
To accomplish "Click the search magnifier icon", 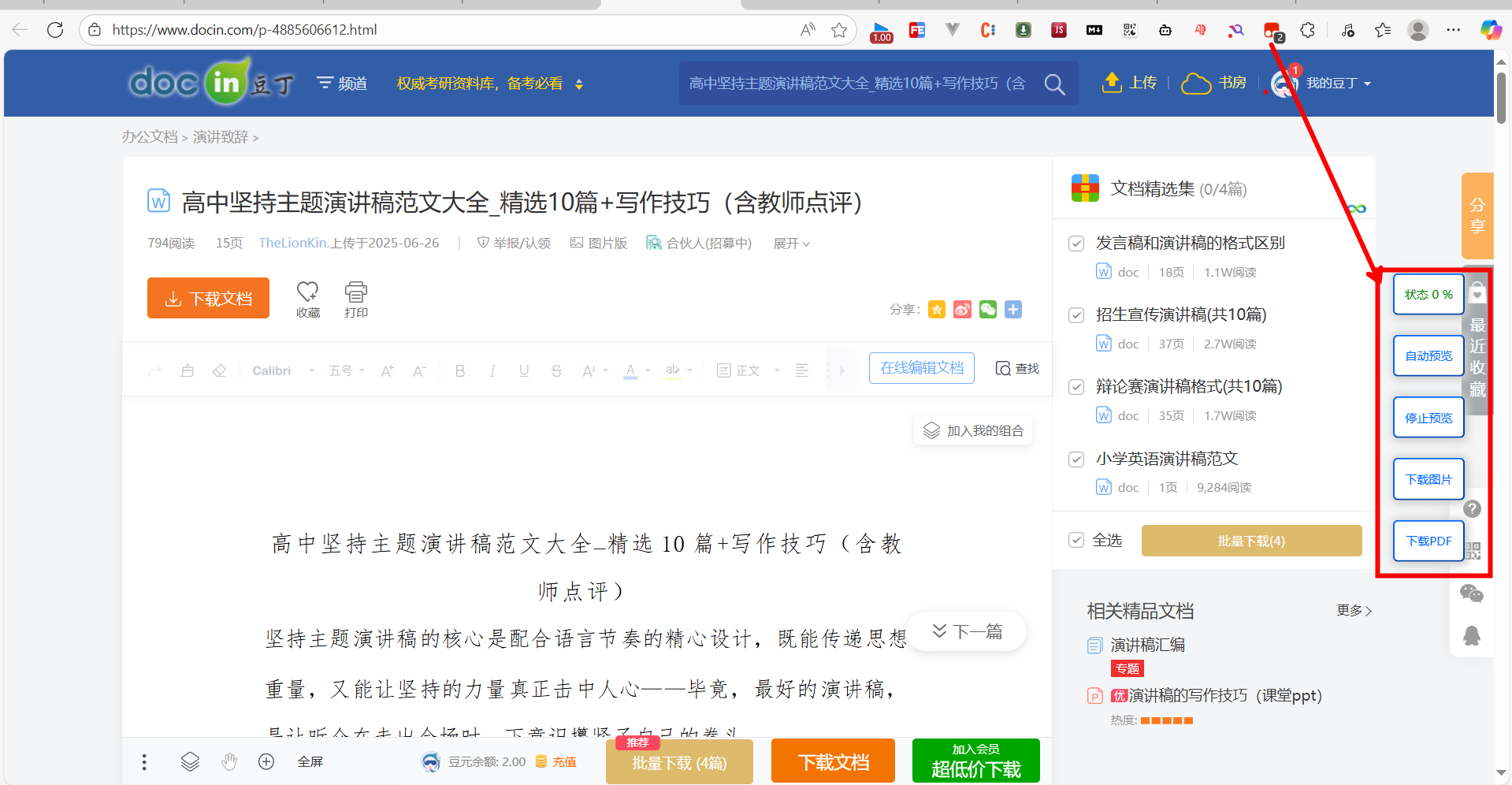I will point(1054,84).
